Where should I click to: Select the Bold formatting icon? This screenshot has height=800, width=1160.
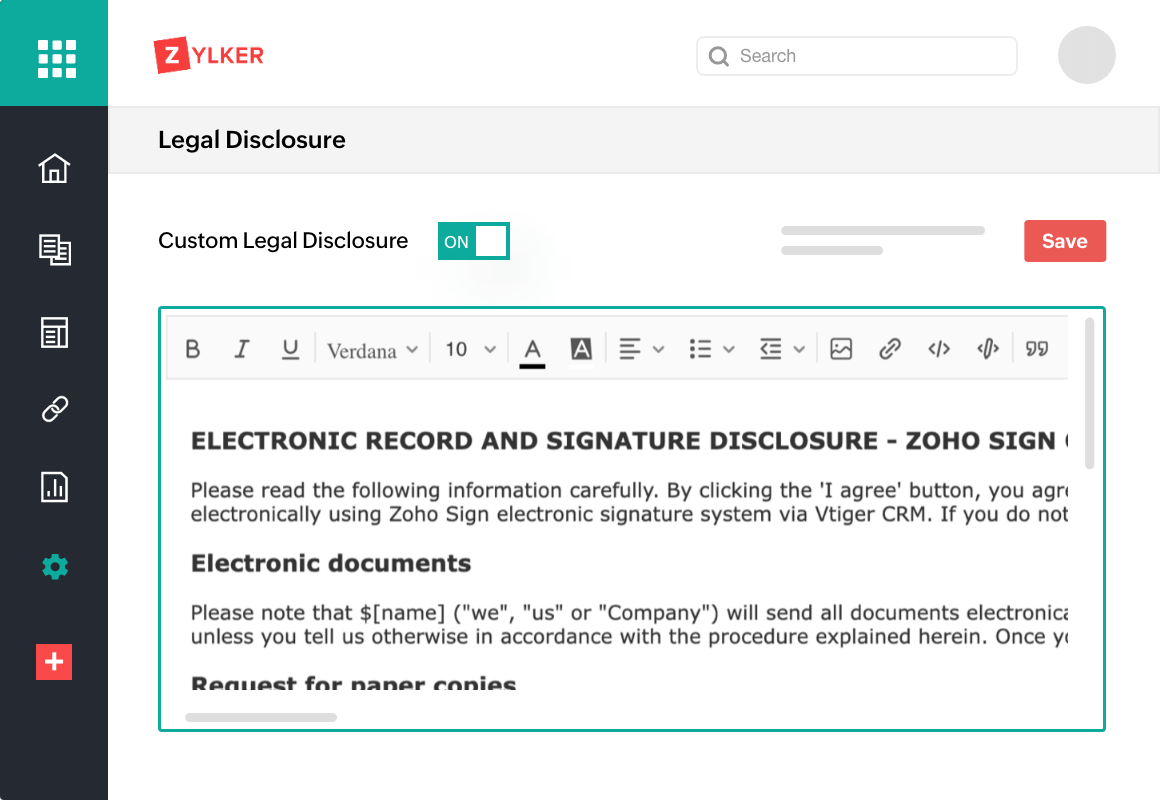pos(193,348)
